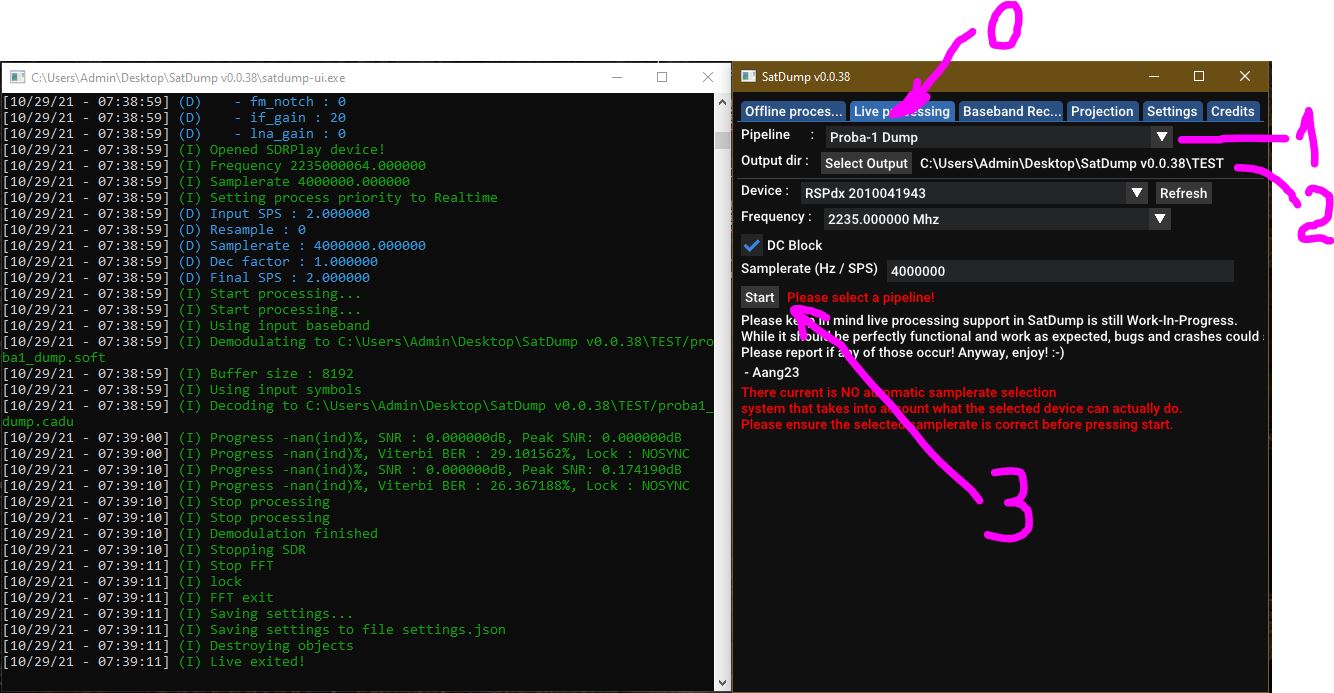Open the Device dropdown arrow
Image resolution: width=1334 pixels, height=693 pixels.
tap(1136, 193)
